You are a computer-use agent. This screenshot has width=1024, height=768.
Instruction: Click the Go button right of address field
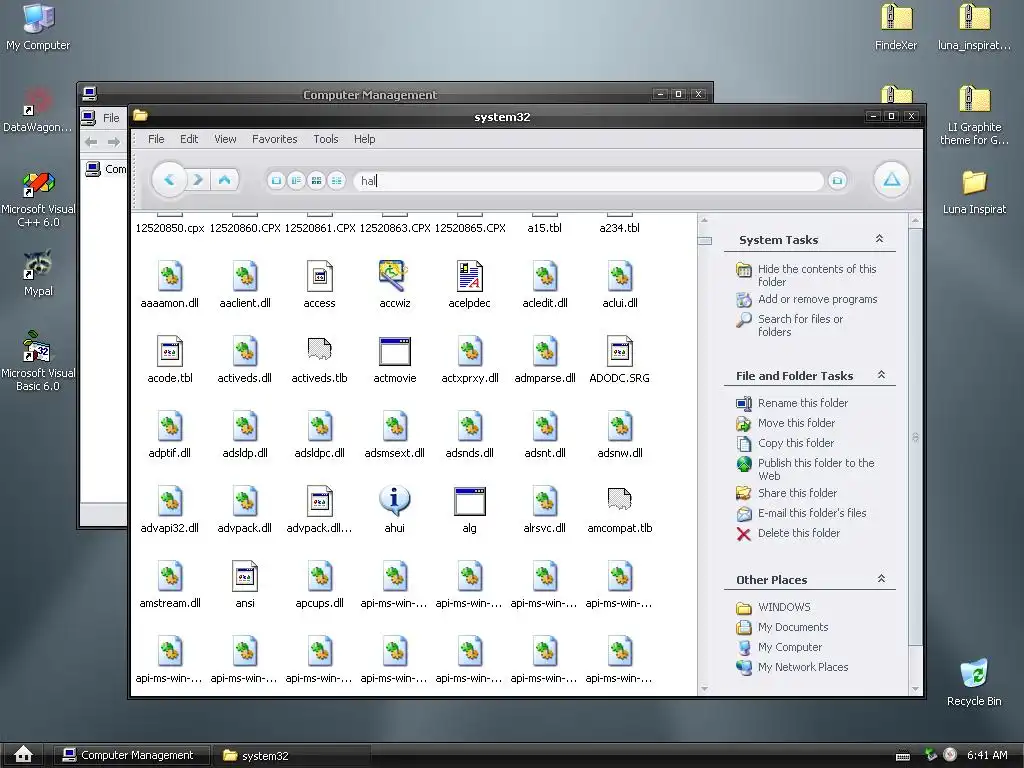(x=837, y=180)
